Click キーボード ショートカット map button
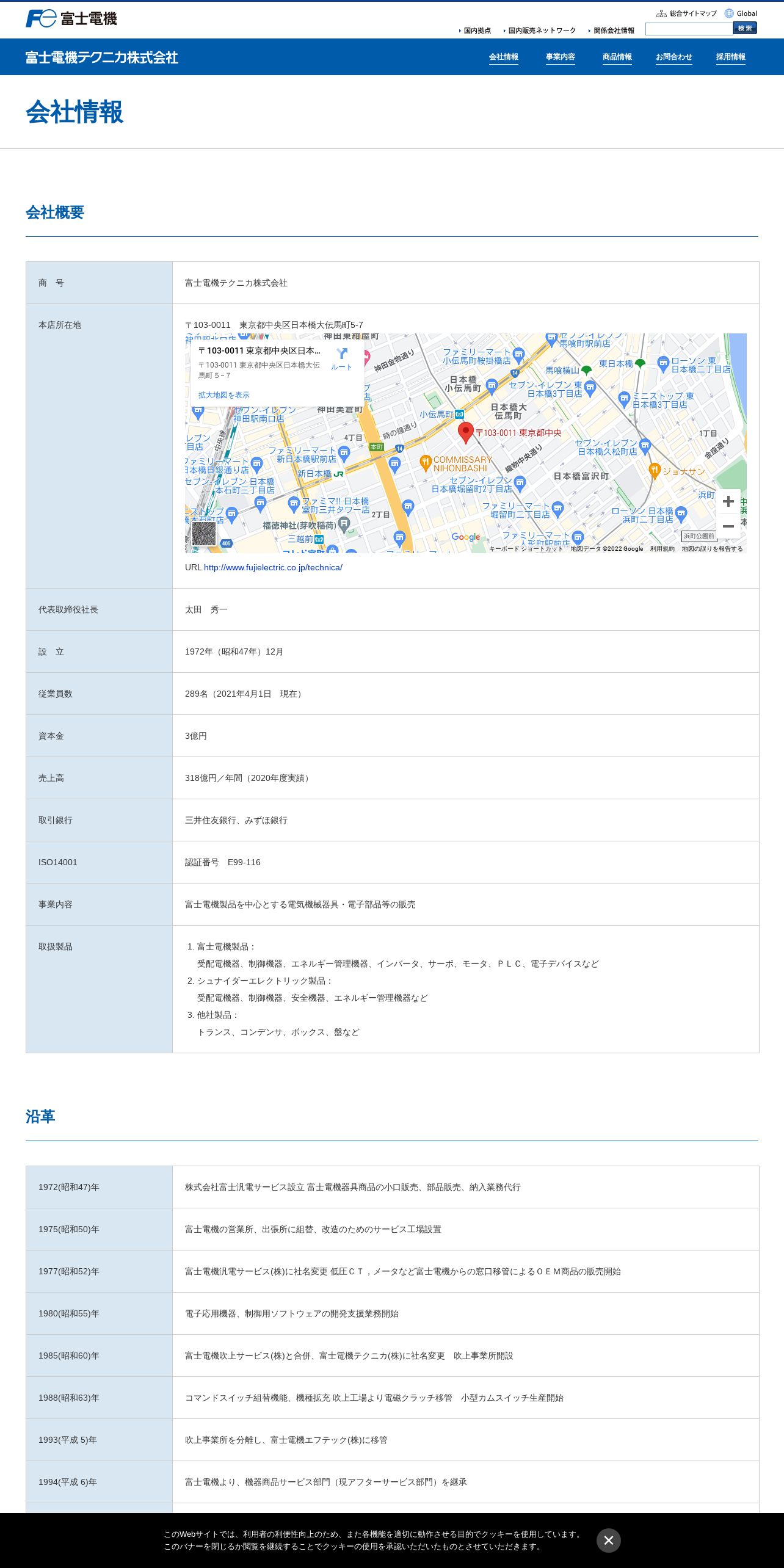 coord(526,549)
